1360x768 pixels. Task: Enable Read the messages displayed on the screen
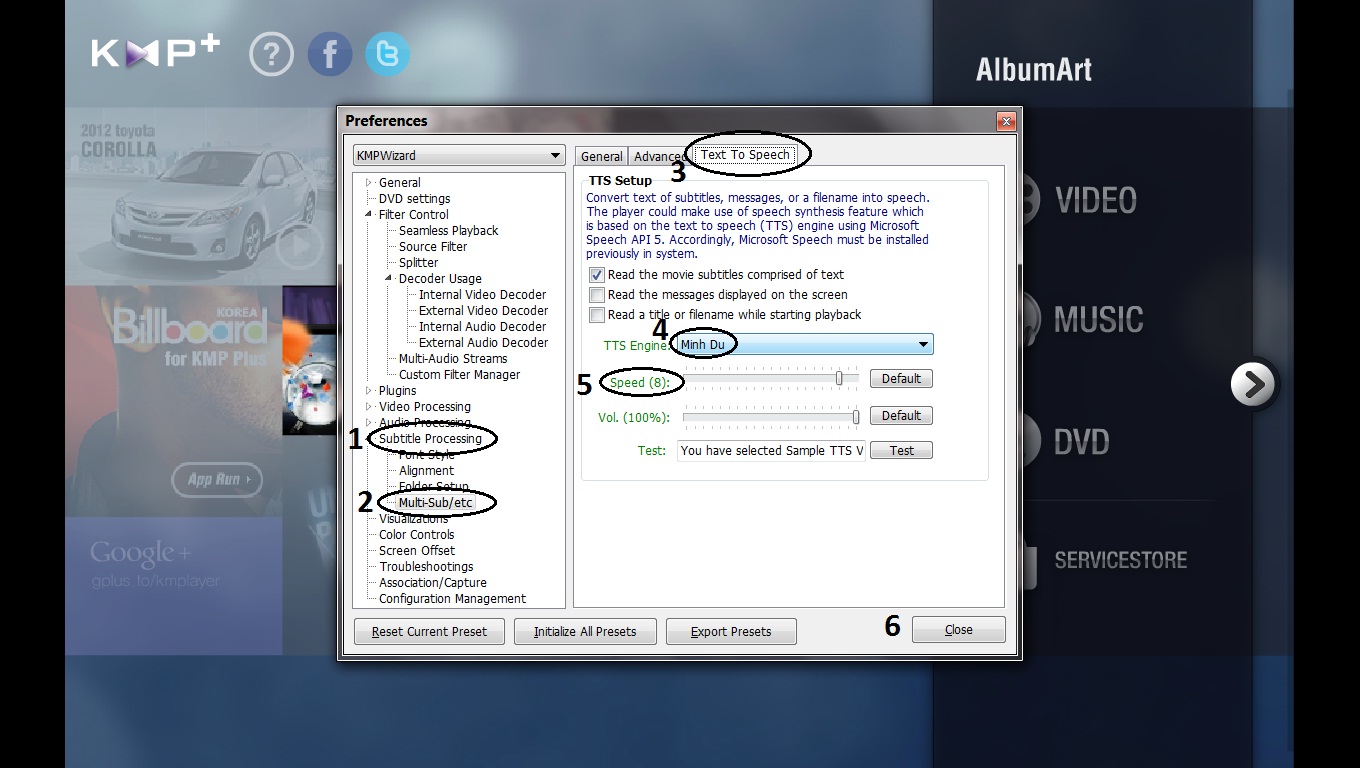tap(597, 295)
